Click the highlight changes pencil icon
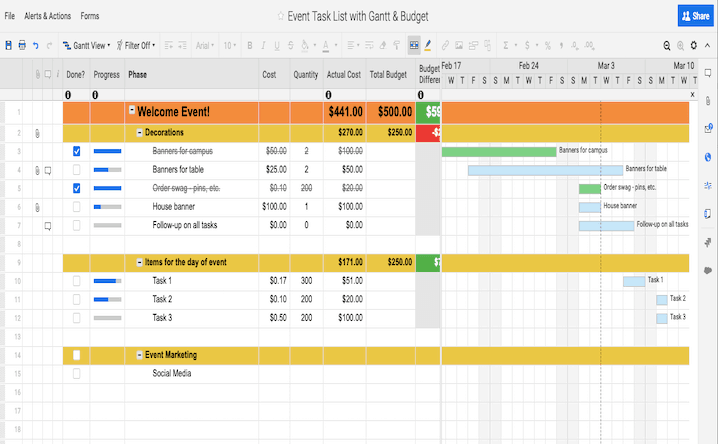 (x=428, y=46)
